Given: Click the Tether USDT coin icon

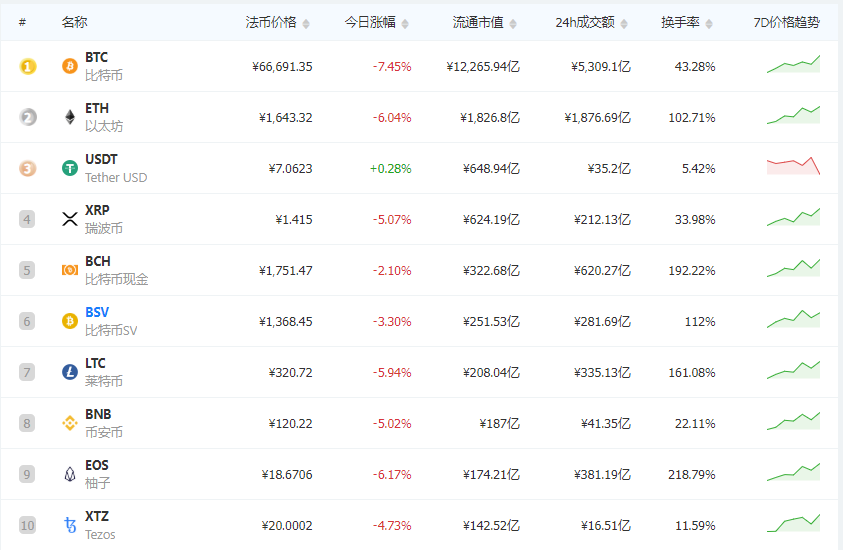Looking at the screenshot, I should tap(70, 168).
